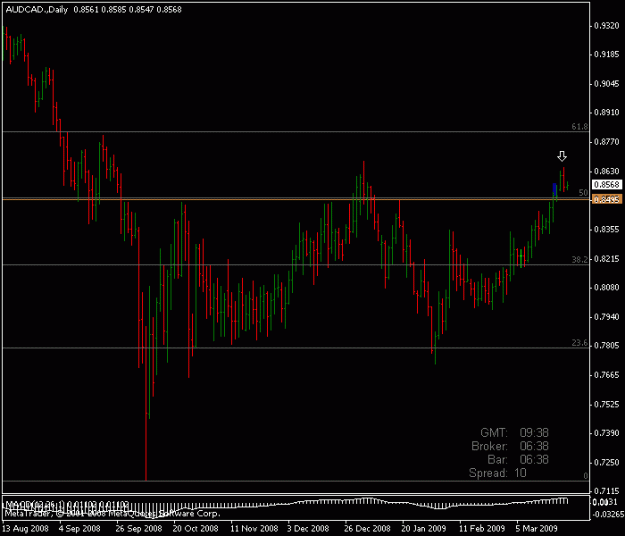Click the Broker 06:38 time readout

click(x=510, y=446)
